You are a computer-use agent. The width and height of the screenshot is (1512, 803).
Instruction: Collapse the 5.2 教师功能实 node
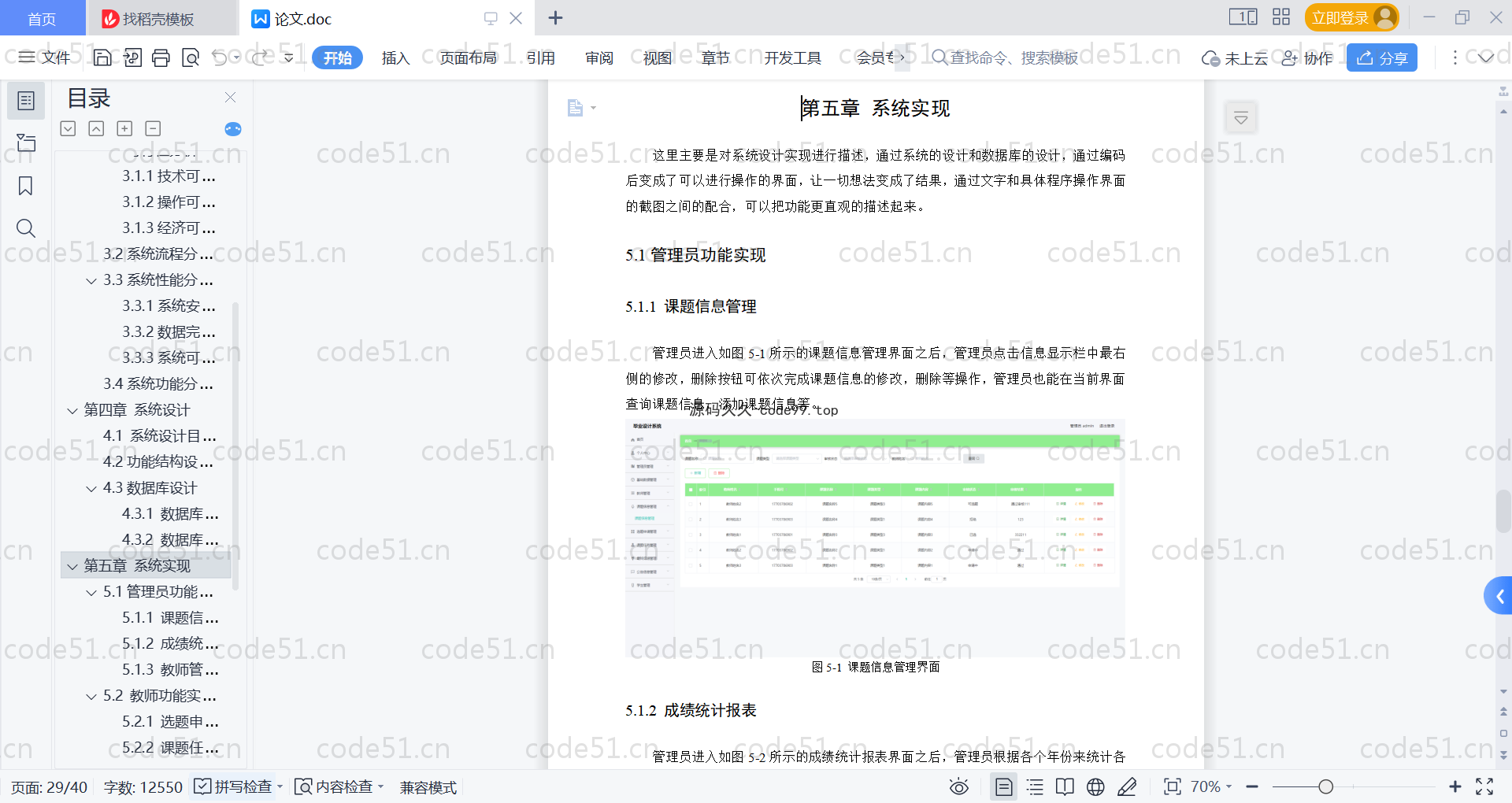[x=91, y=697]
